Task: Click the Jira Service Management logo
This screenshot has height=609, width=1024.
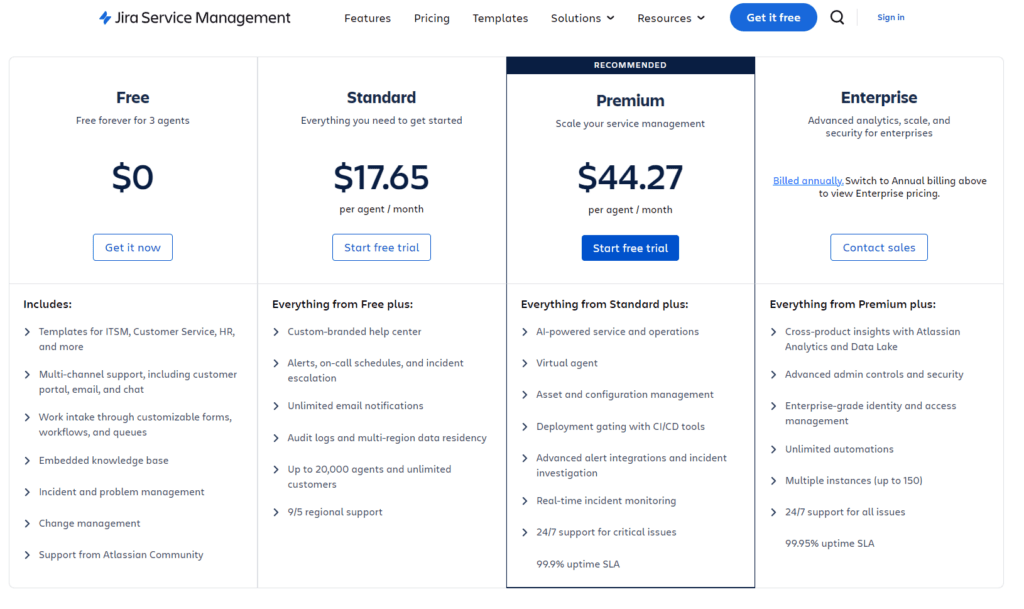Action: point(195,18)
